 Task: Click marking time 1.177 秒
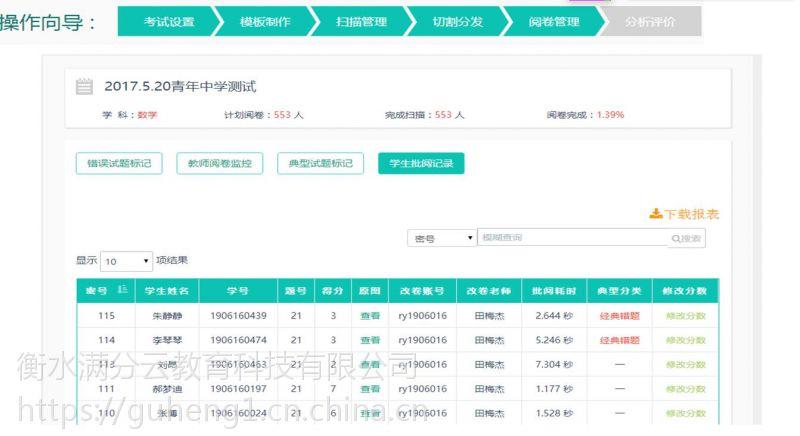[554, 389]
